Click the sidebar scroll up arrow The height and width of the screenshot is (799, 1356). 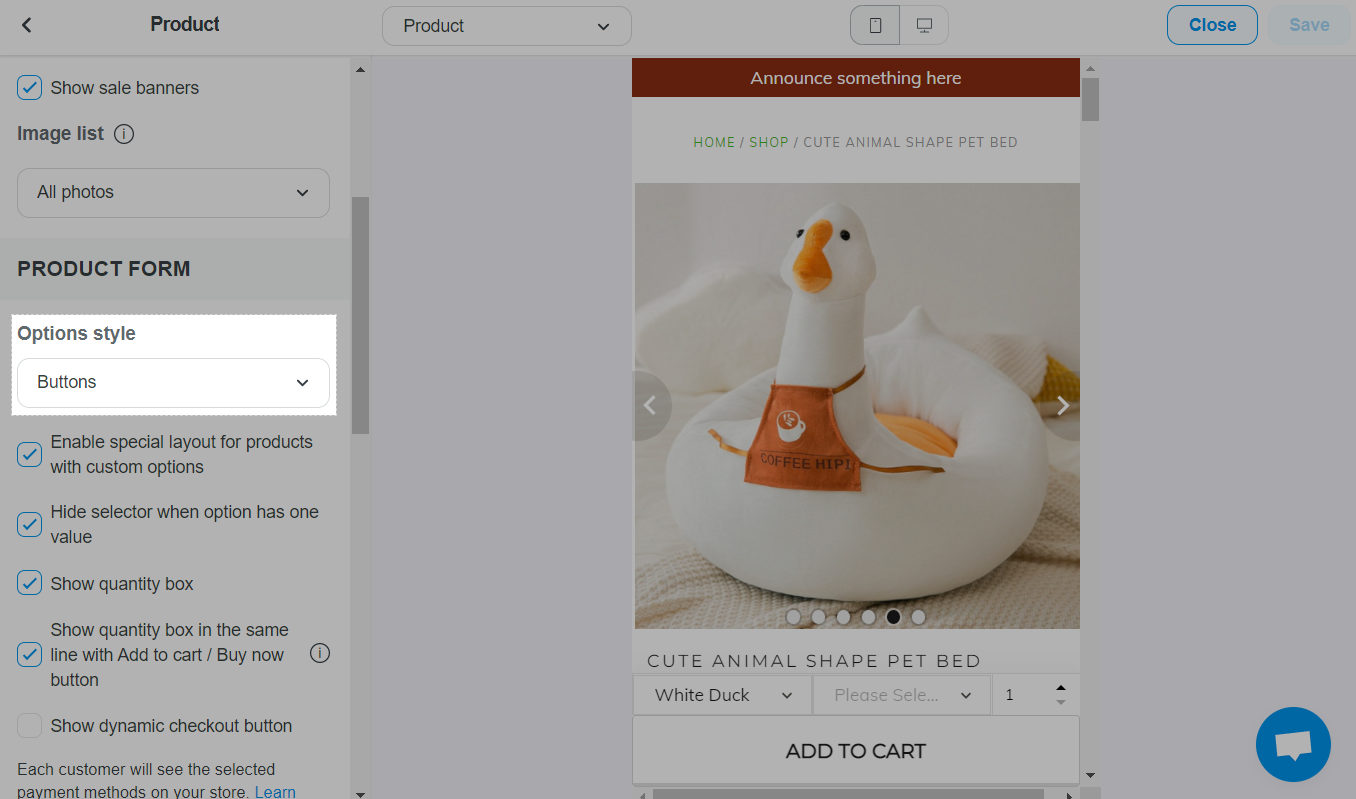[360, 69]
